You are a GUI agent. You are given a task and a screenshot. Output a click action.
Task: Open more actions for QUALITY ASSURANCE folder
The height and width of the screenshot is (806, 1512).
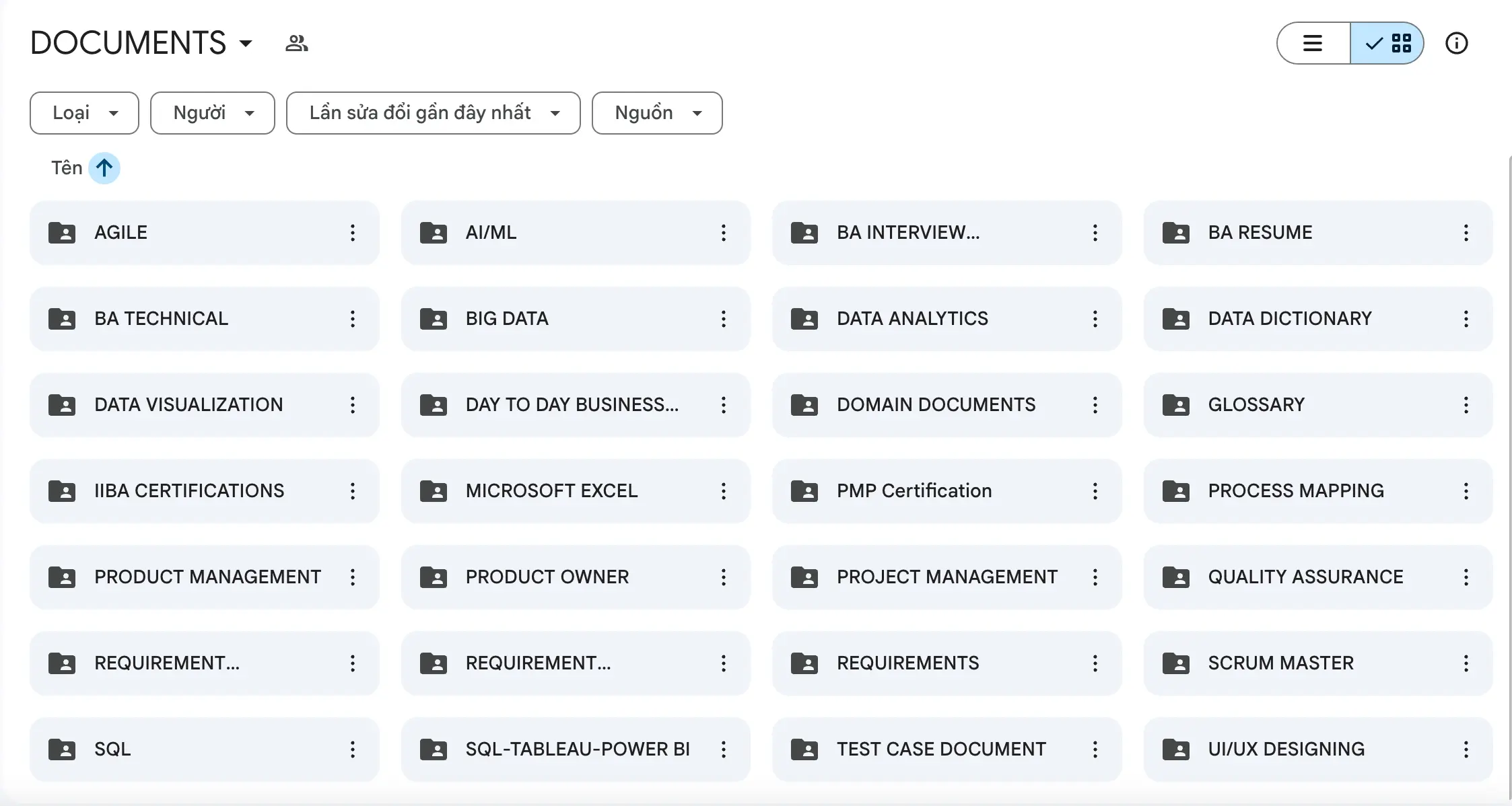1466,577
